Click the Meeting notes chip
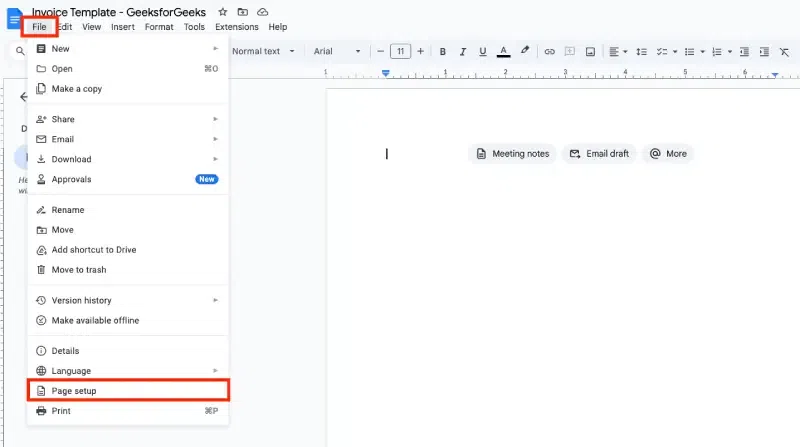 point(512,154)
